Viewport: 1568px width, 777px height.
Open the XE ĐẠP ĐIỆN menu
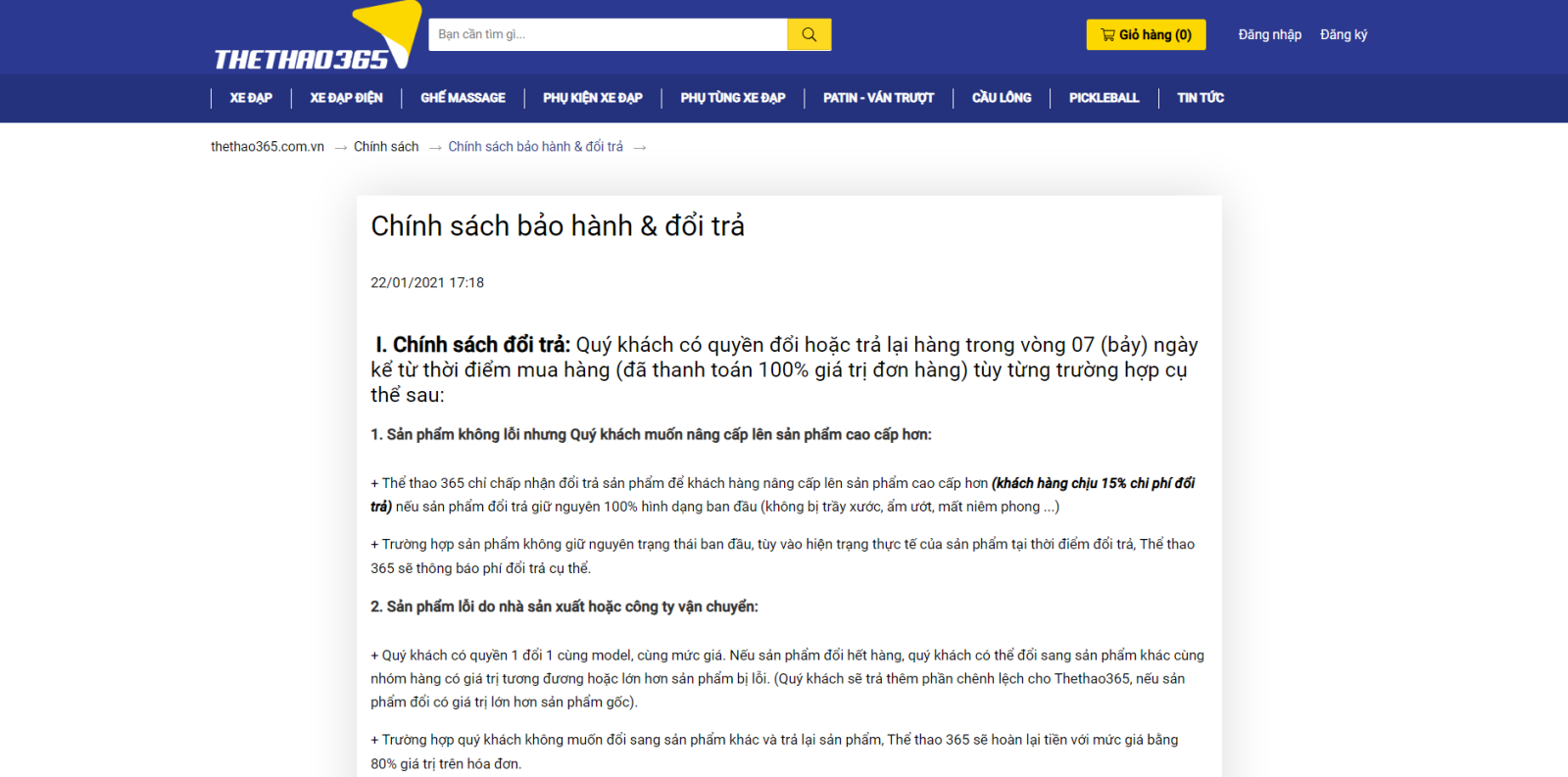click(x=346, y=98)
